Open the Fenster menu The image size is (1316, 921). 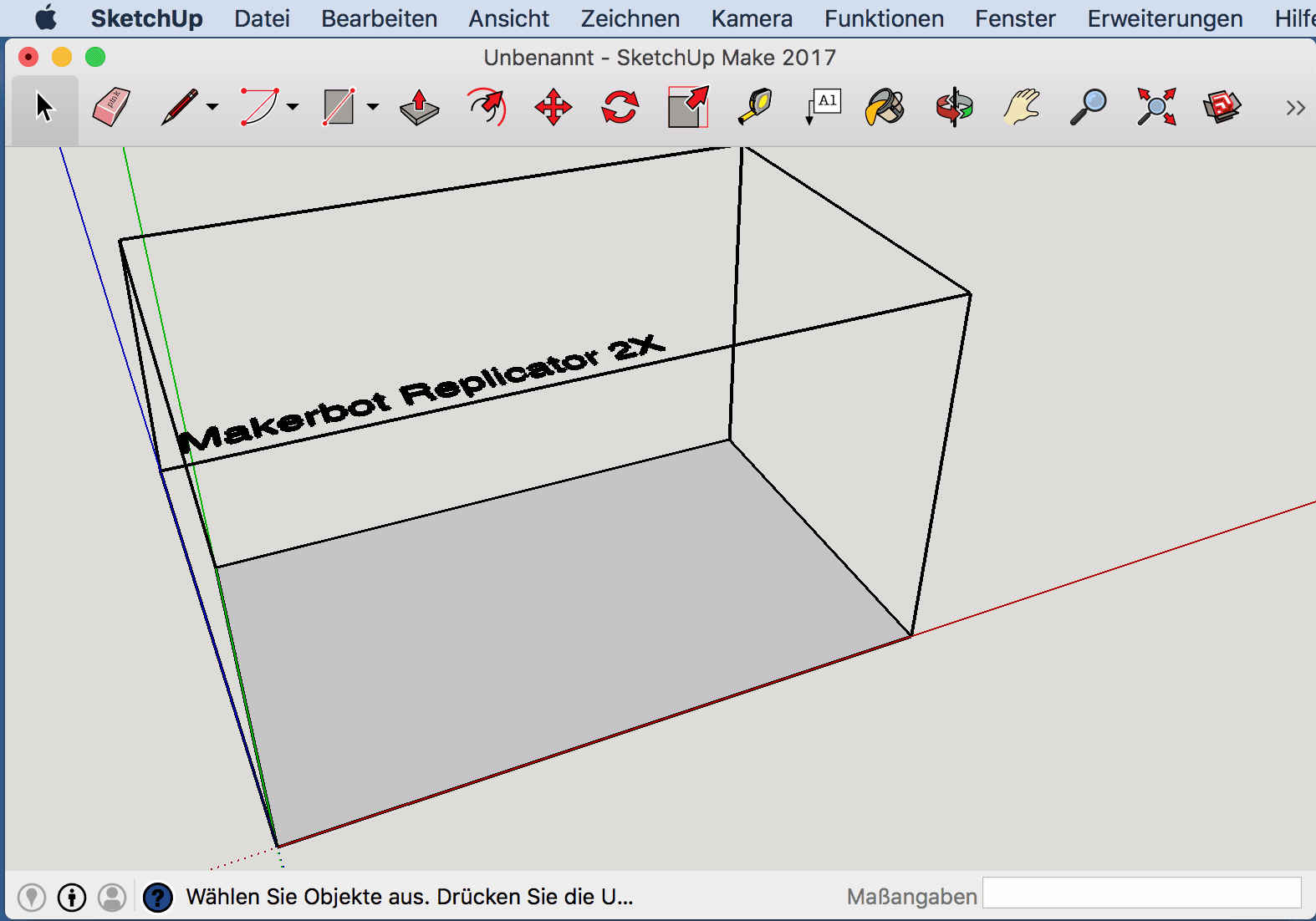pyautogui.click(x=1015, y=18)
